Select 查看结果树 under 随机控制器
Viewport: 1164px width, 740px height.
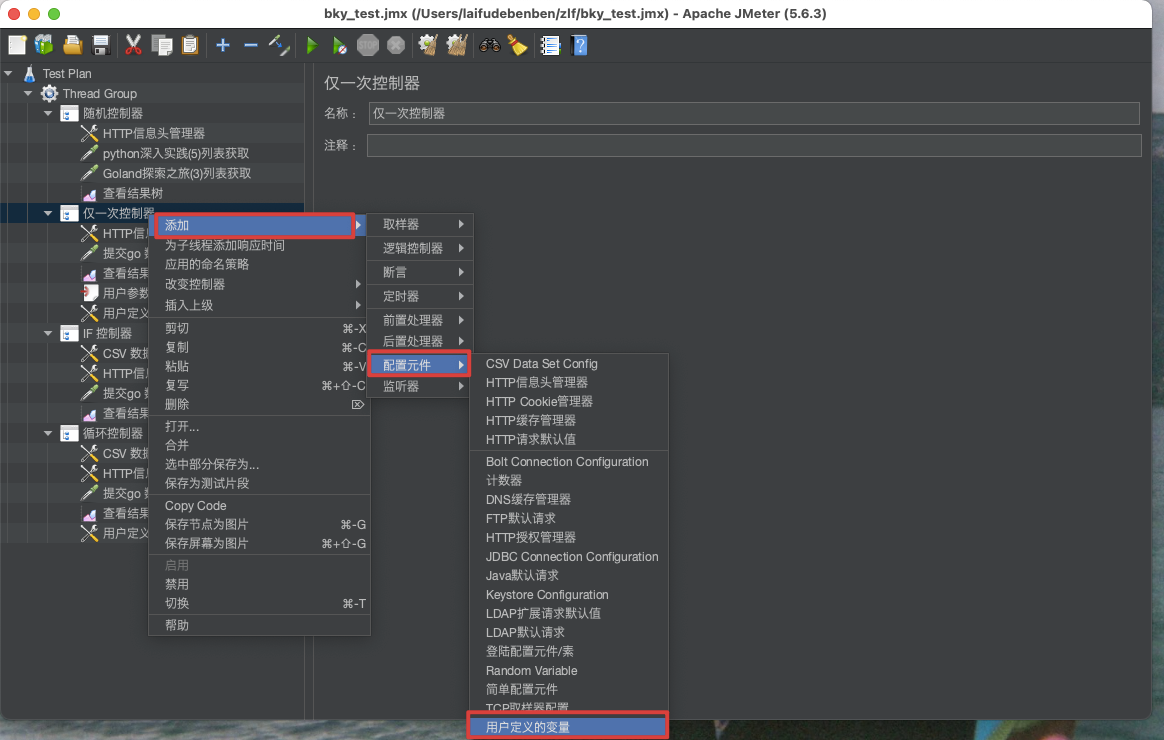pyautogui.click(x=132, y=194)
